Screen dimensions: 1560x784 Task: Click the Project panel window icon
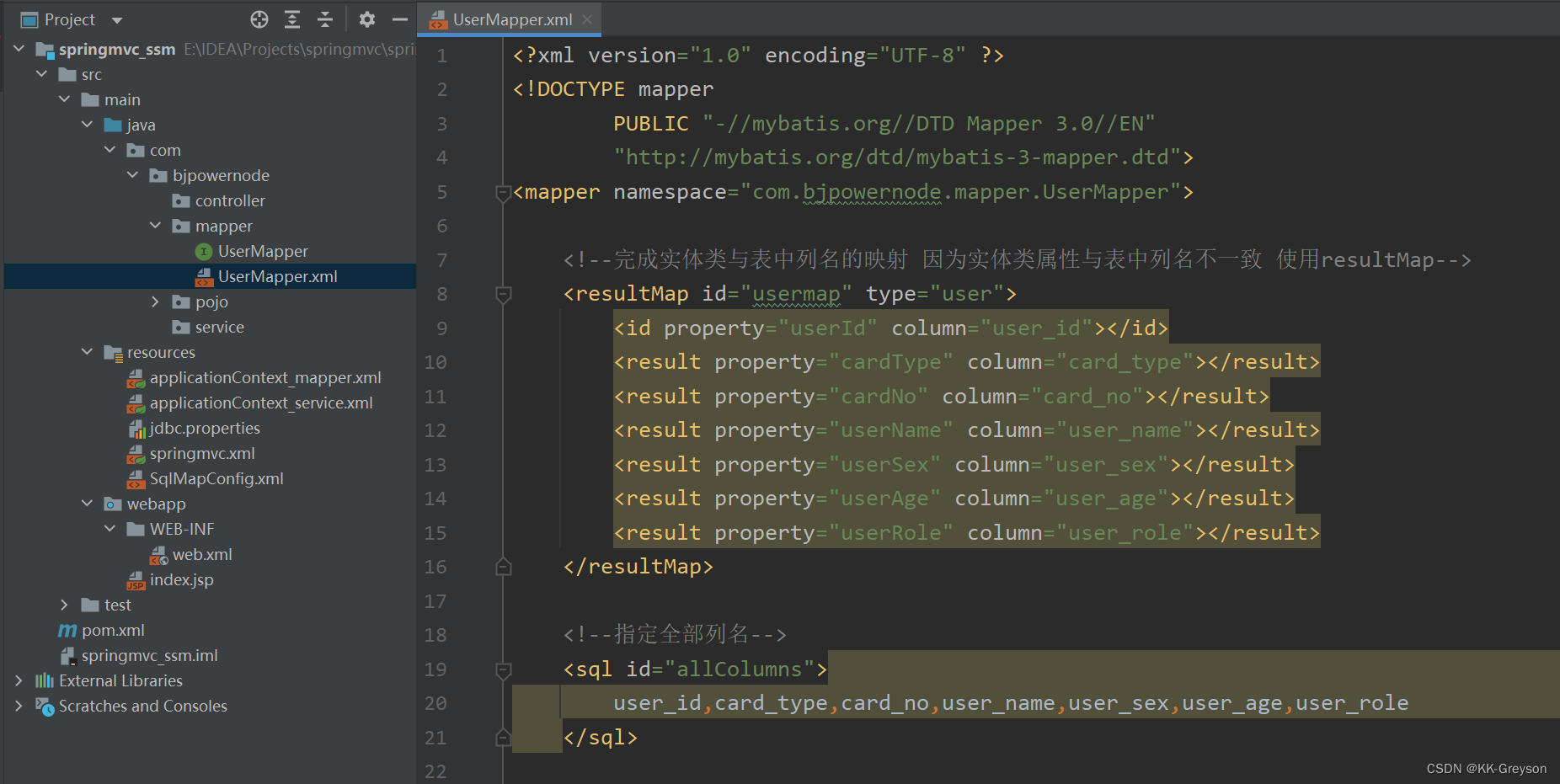coord(29,19)
